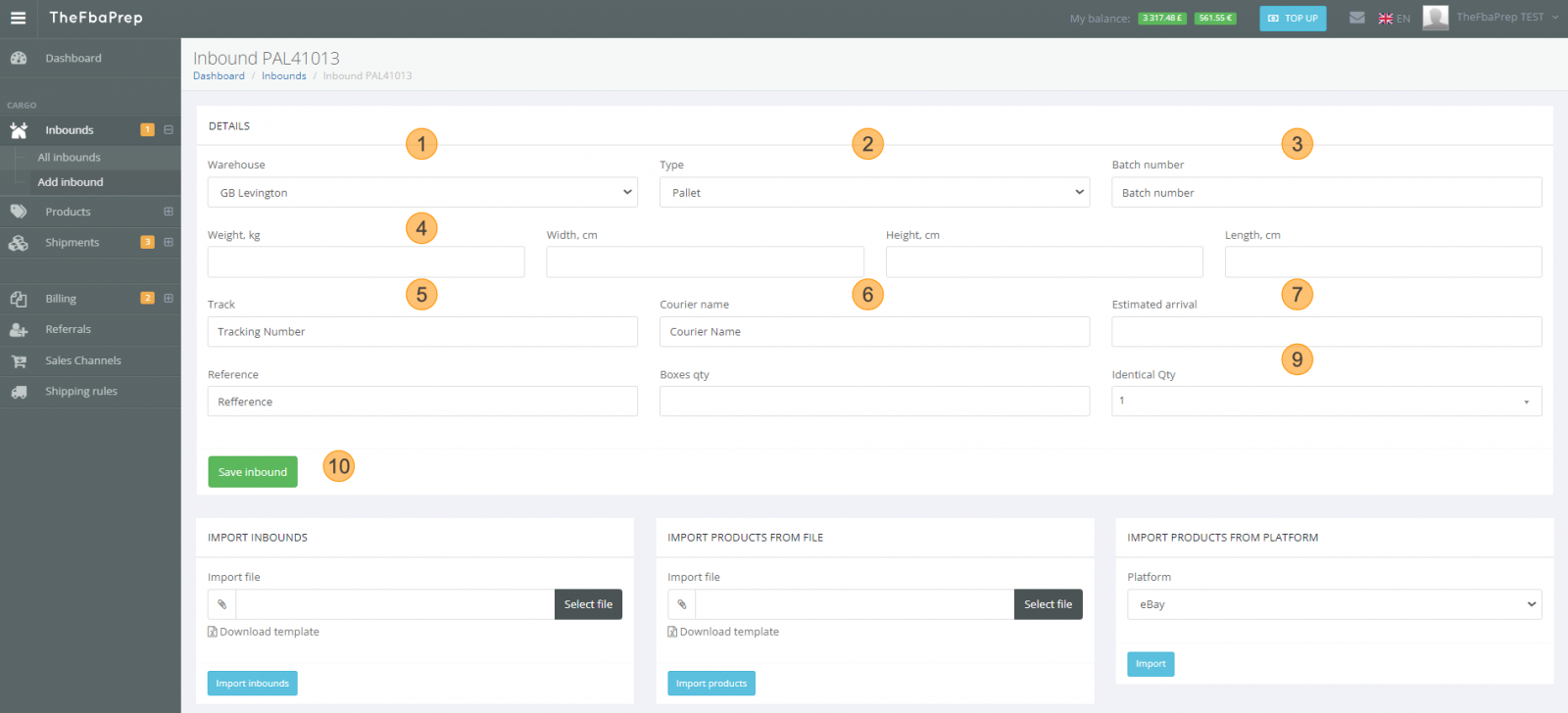Click the user avatar picture
1568x713 pixels.
[x=1436, y=18]
